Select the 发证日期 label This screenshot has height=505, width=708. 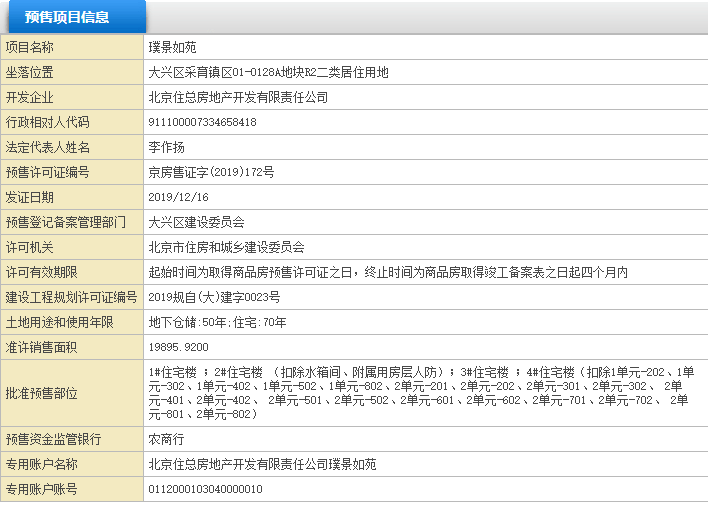29,197
